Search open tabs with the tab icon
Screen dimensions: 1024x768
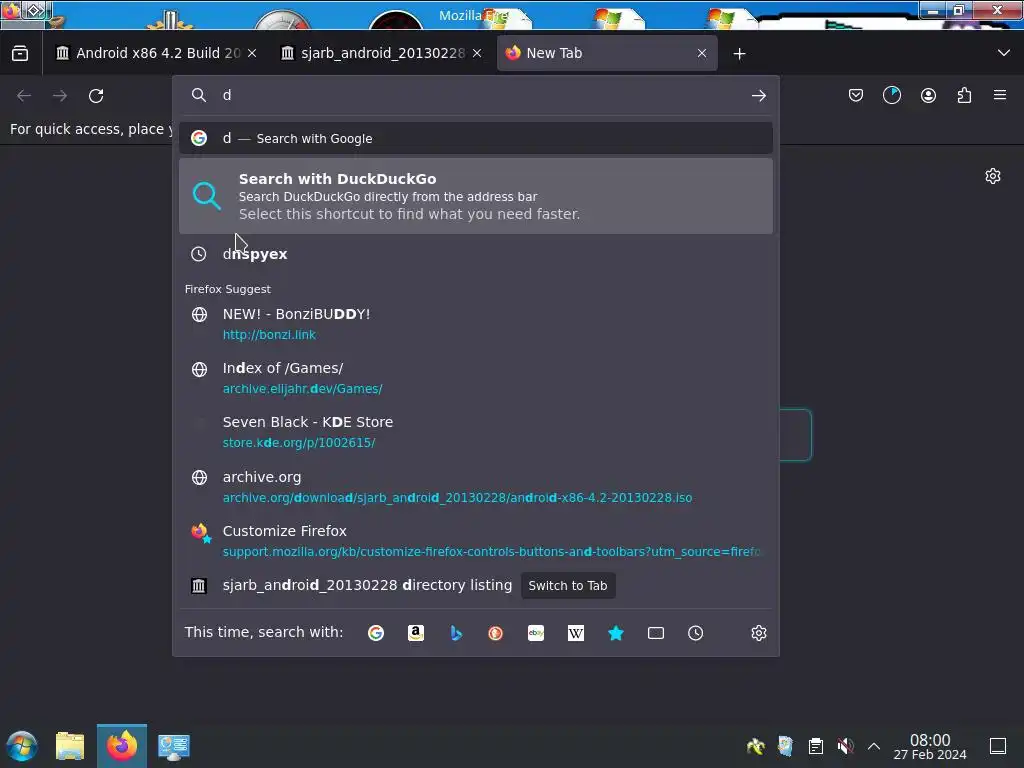656,633
